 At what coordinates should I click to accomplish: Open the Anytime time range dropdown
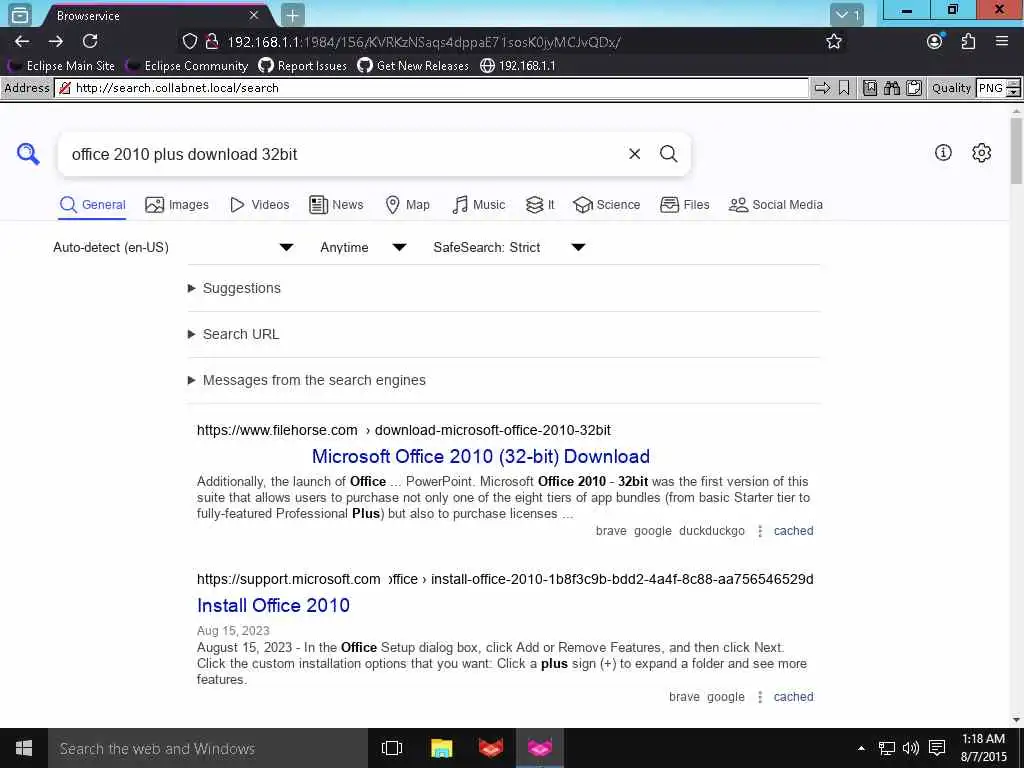(363, 248)
